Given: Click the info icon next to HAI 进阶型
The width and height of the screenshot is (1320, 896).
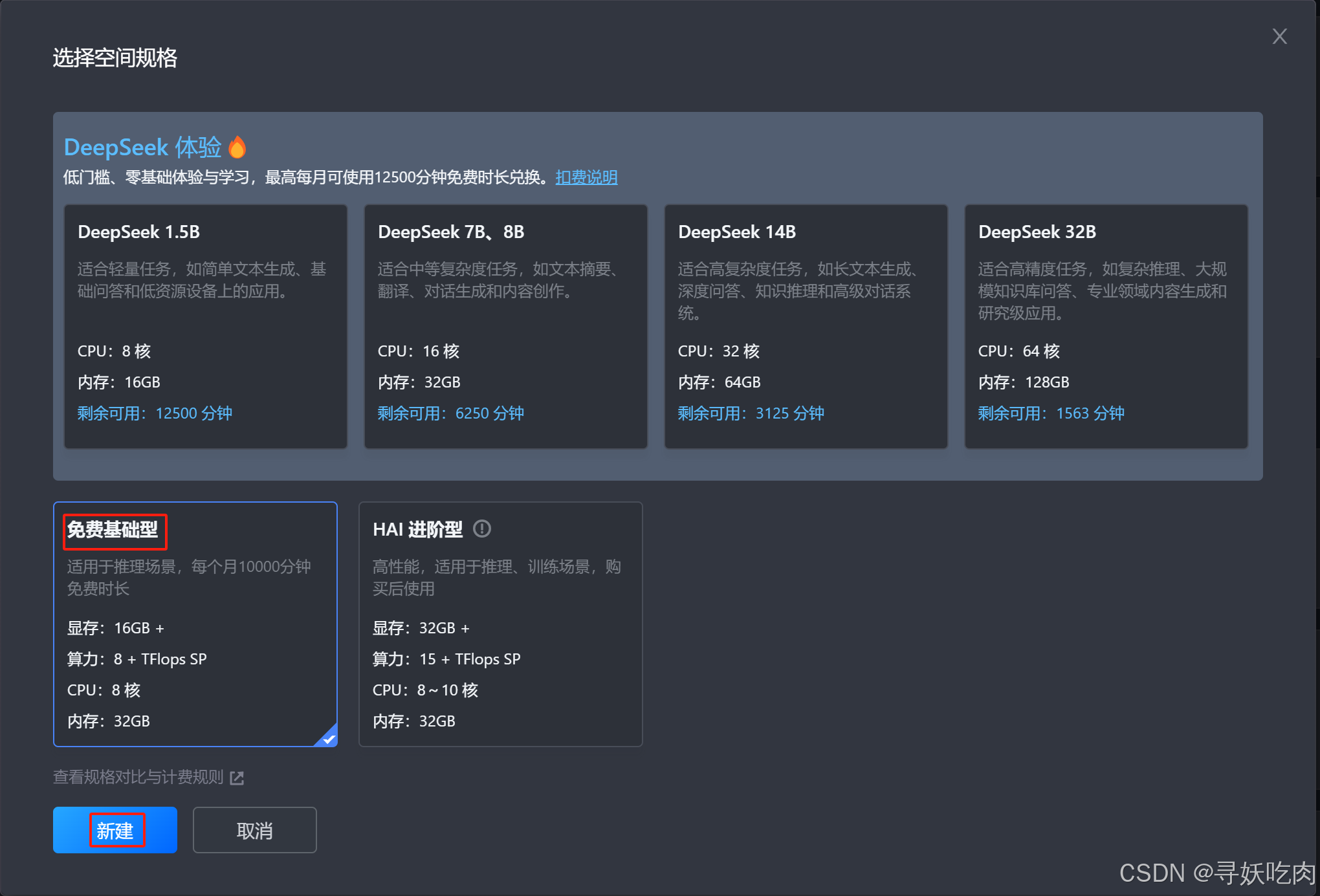Looking at the screenshot, I should pos(482,529).
